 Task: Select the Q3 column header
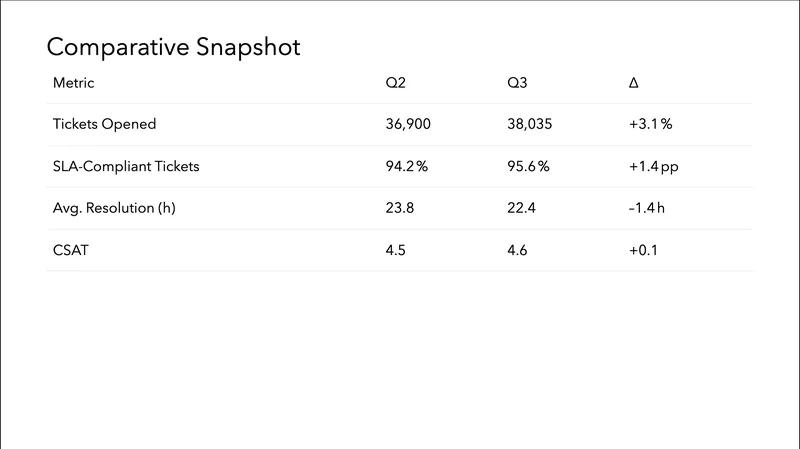click(518, 83)
